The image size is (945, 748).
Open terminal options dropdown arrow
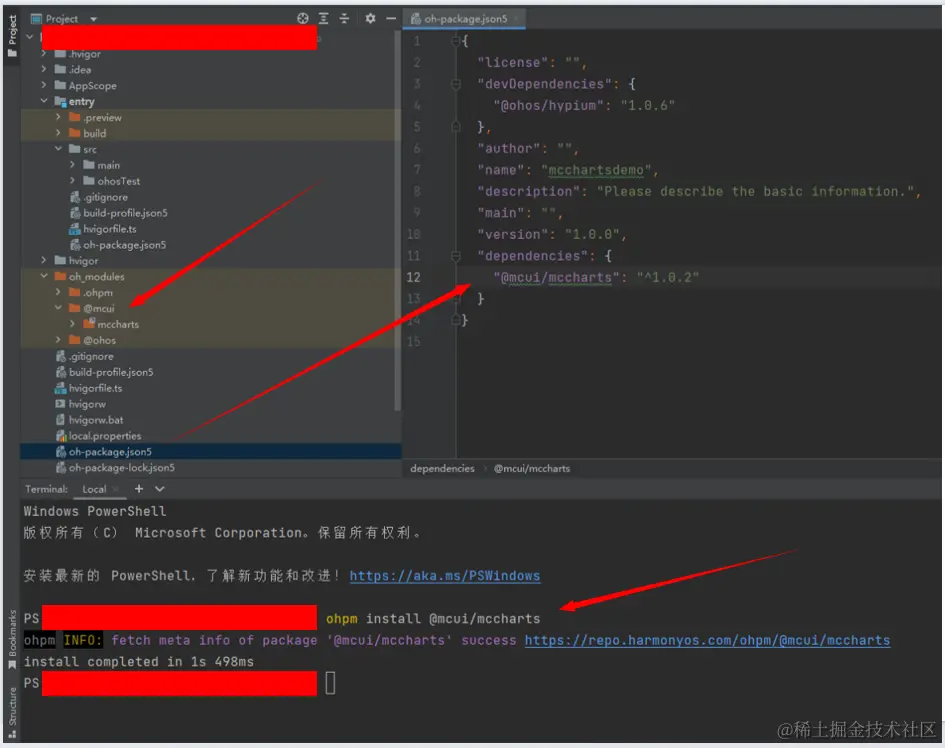[x=160, y=489]
